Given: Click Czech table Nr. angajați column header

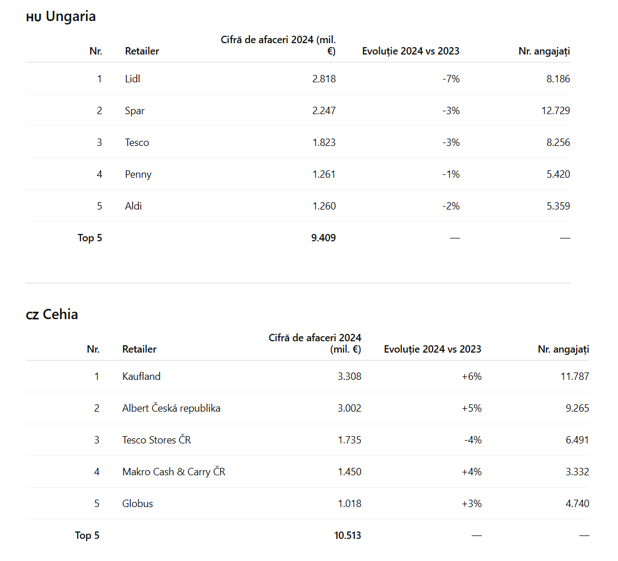Looking at the screenshot, I should pyautogui.click(x=563, y=349).
